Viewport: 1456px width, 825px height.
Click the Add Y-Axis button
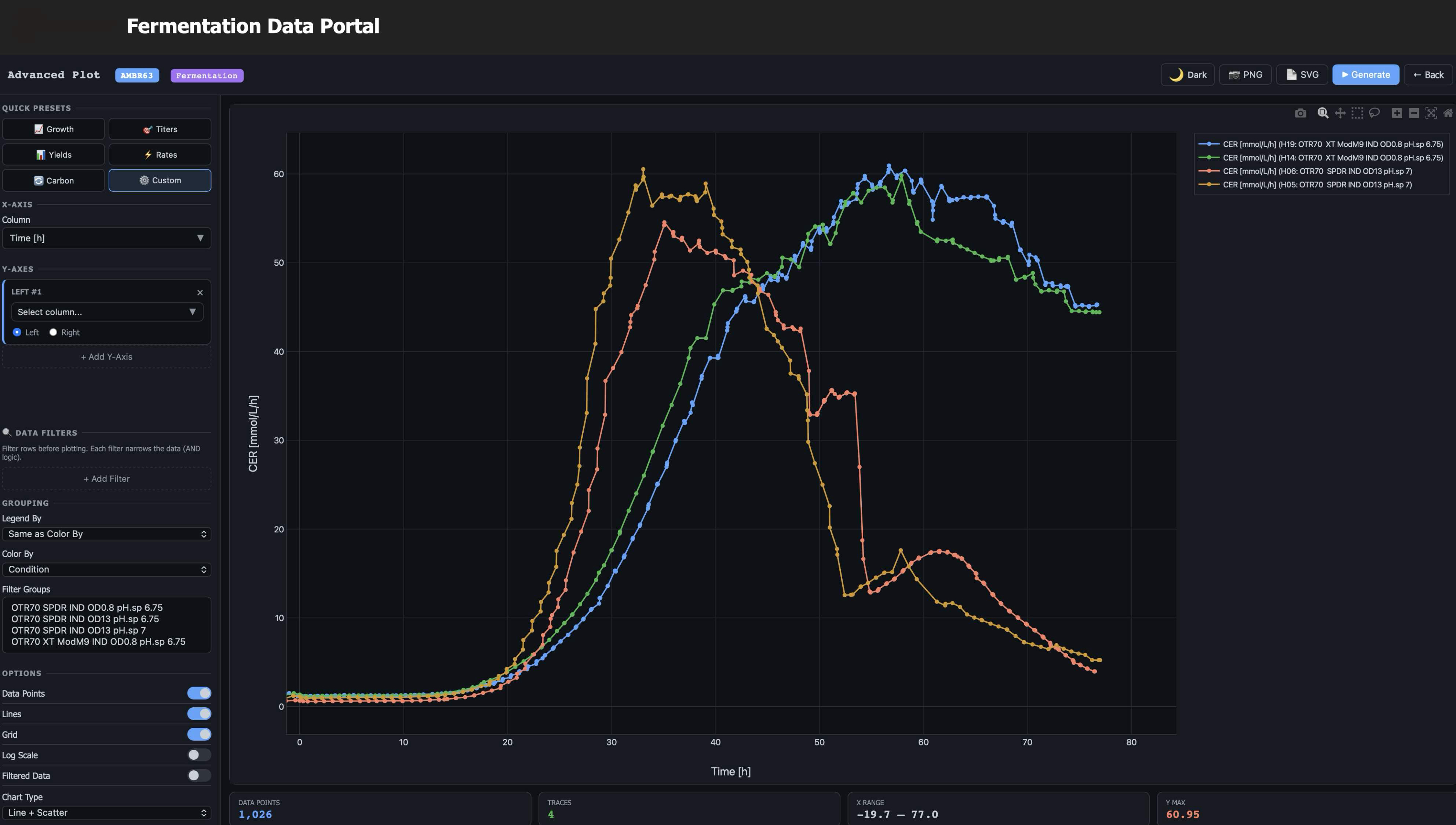(106, 356)
